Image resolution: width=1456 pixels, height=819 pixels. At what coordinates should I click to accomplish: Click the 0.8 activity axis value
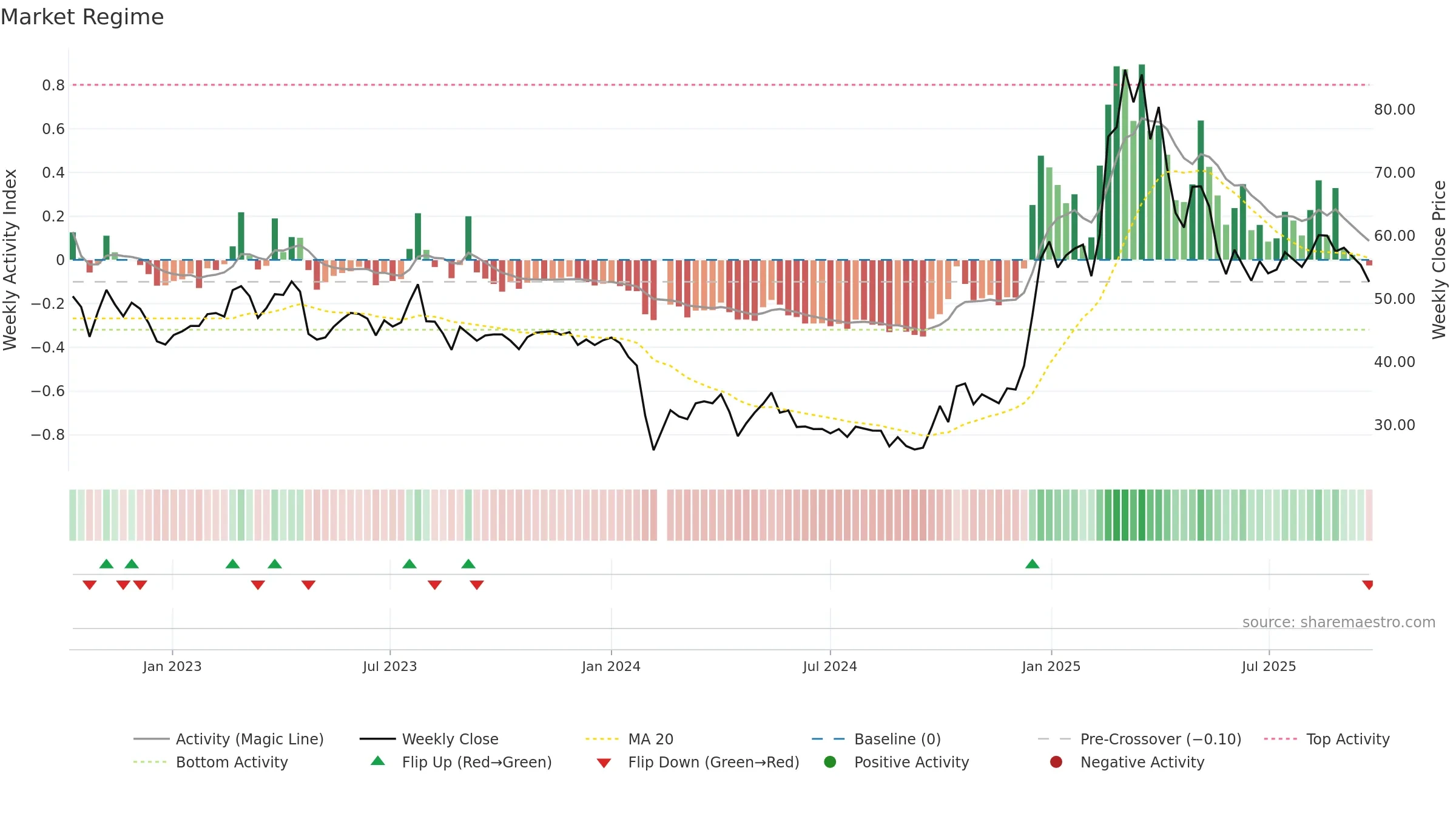pos(53,85)
